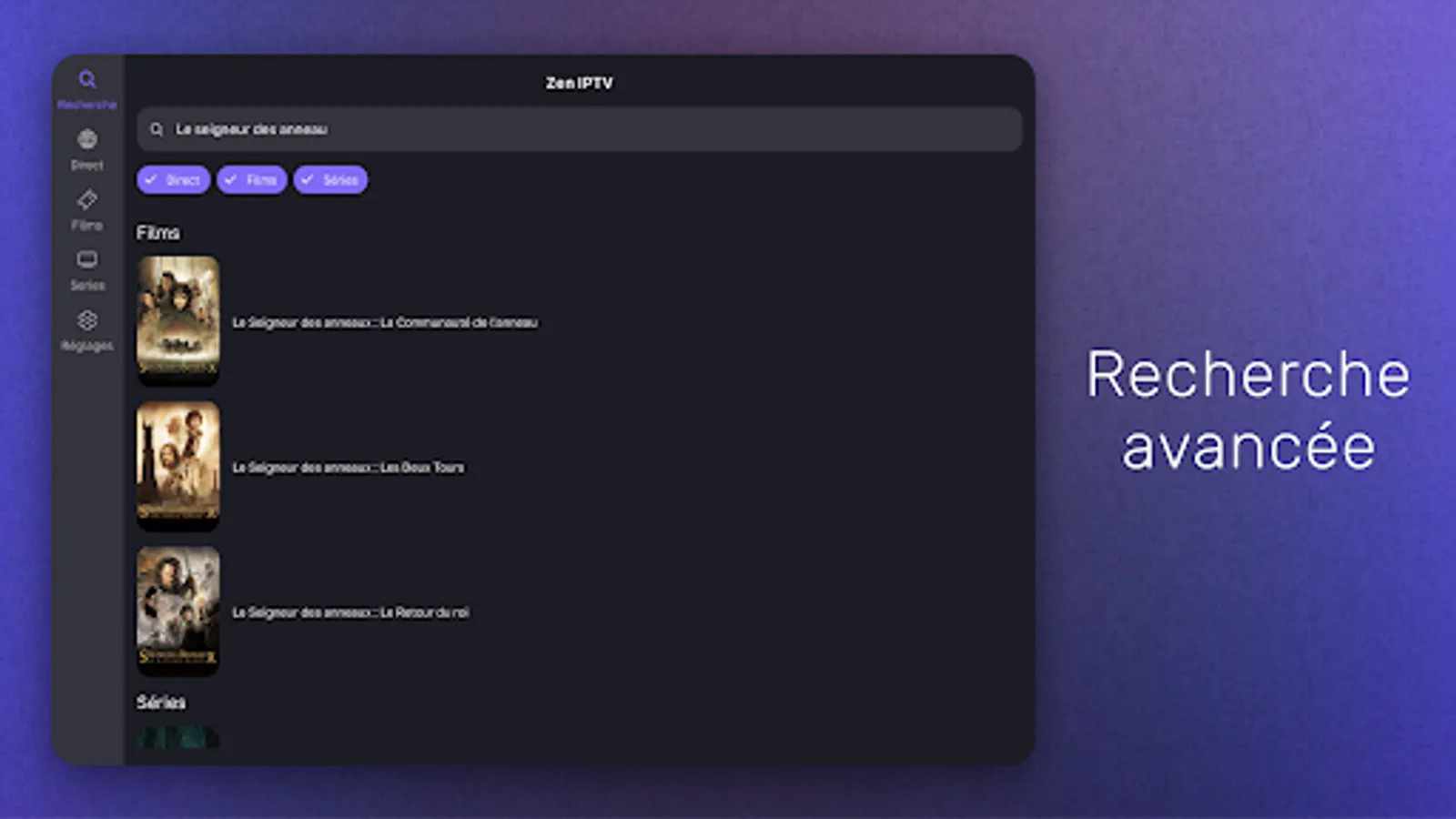1456x819 pixels.
Task: Click the magnifier icon inside the search bar
Action: [157, 130]
